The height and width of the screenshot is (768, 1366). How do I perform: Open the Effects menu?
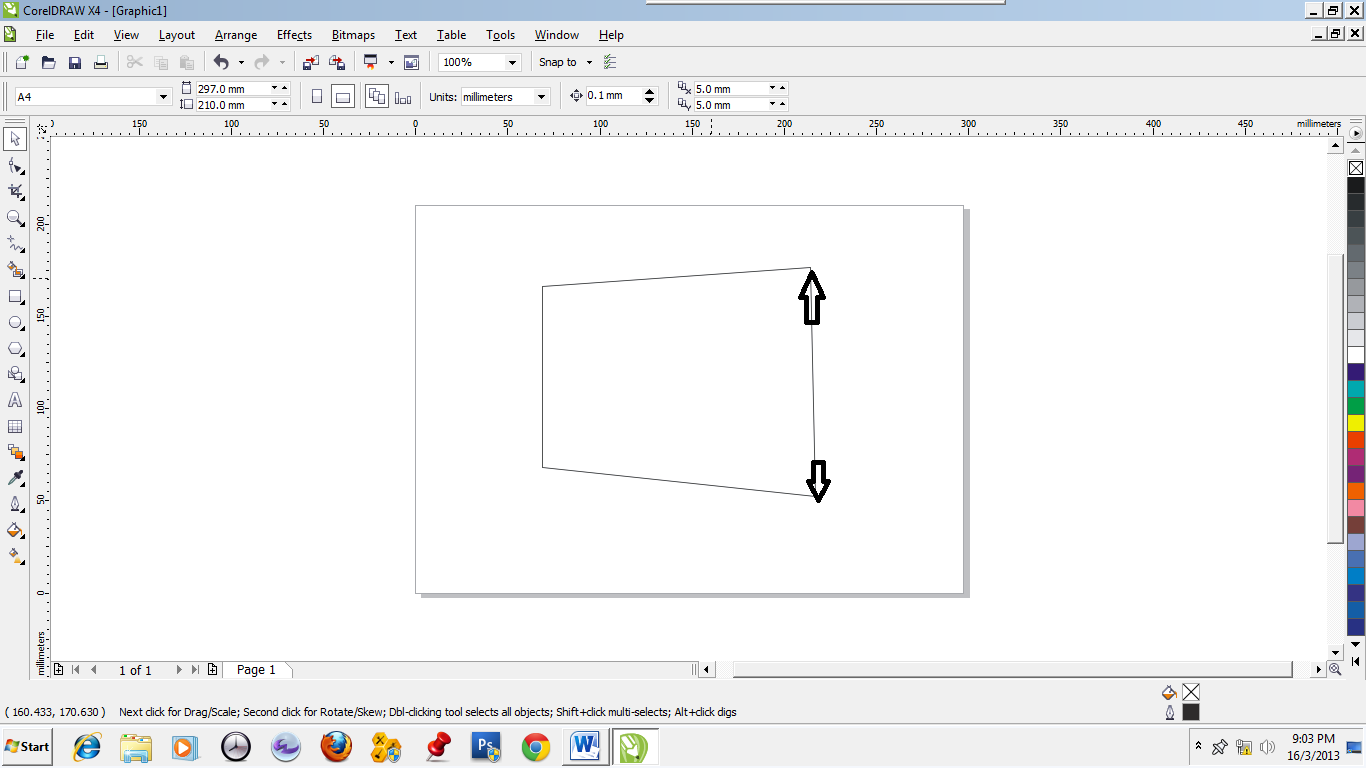pos(293,35)
